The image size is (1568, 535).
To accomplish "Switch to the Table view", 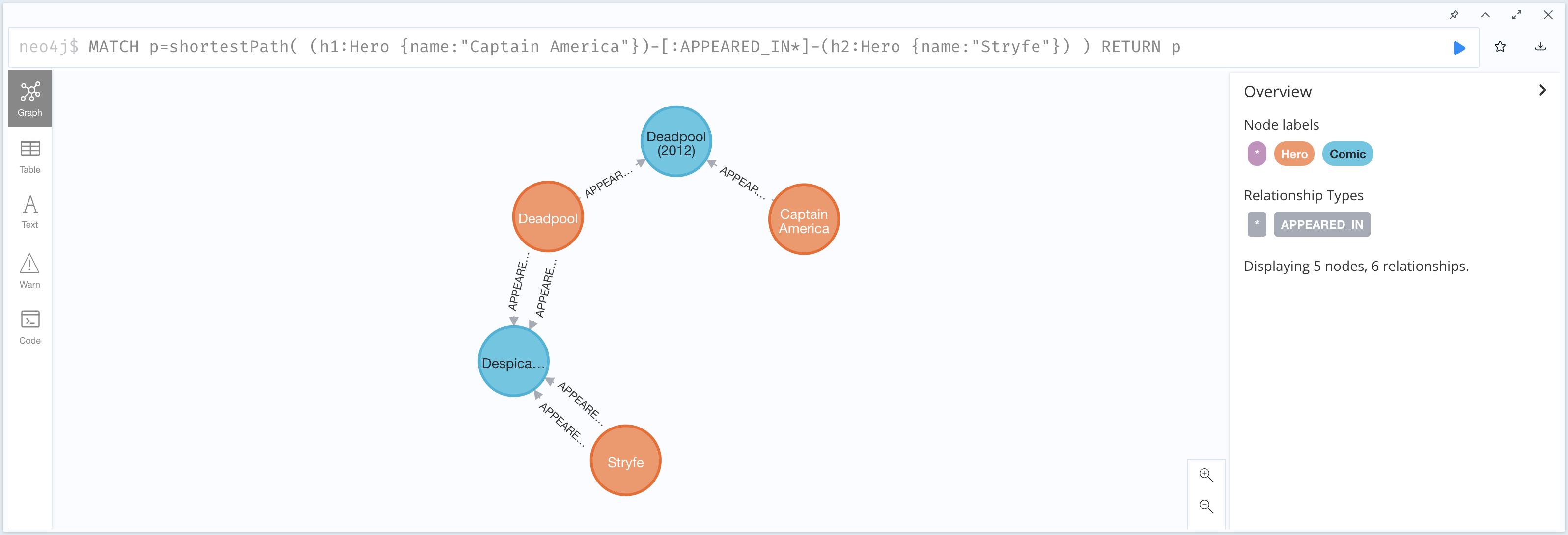I will (x=30, y=157).
